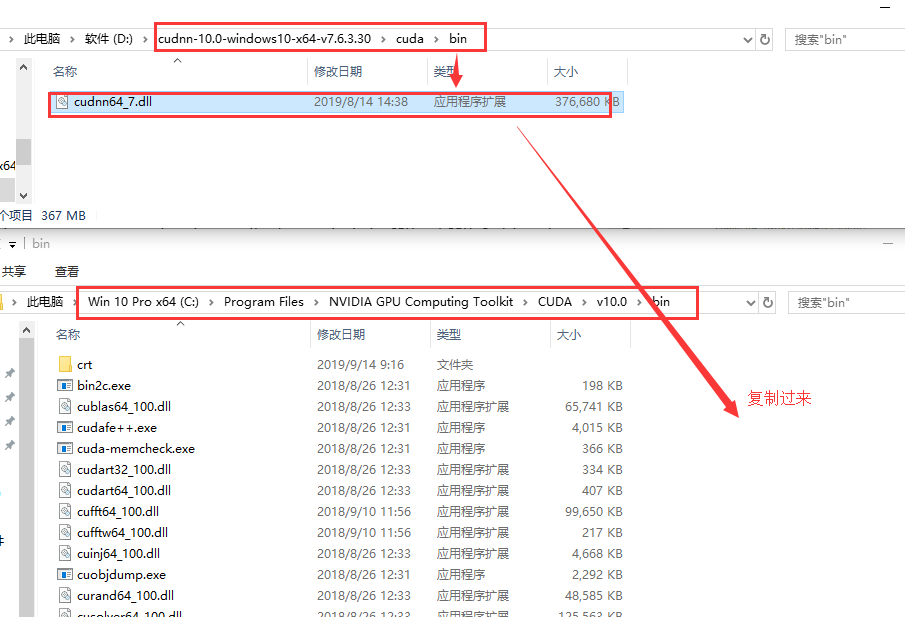This screenshot has height=617, width=905.
Task: Click the cudafe++.exe application icon
Action: point(65,427)
